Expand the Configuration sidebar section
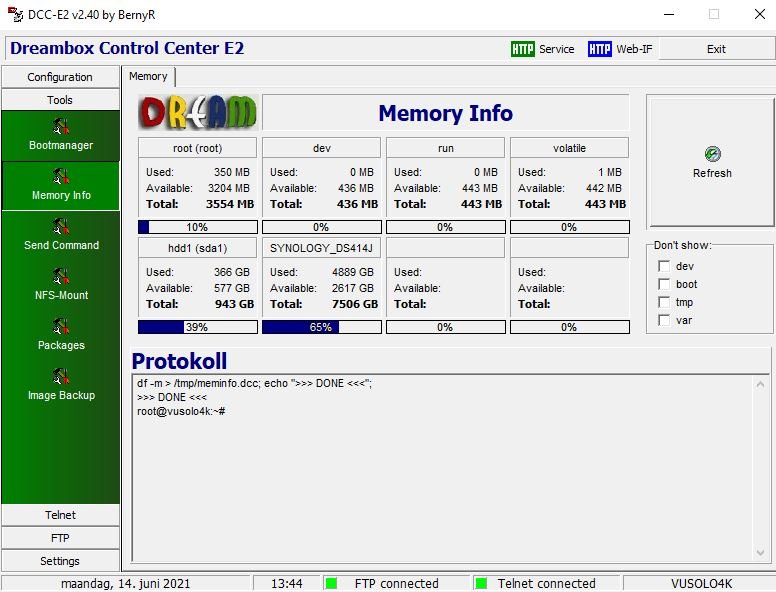Screen dimensions: 776x592 60,77
